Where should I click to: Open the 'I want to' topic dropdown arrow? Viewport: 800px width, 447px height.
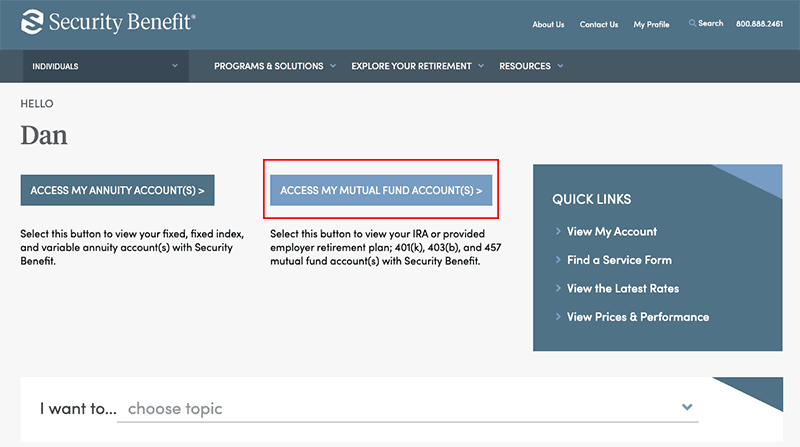click(x=687, y=407)
